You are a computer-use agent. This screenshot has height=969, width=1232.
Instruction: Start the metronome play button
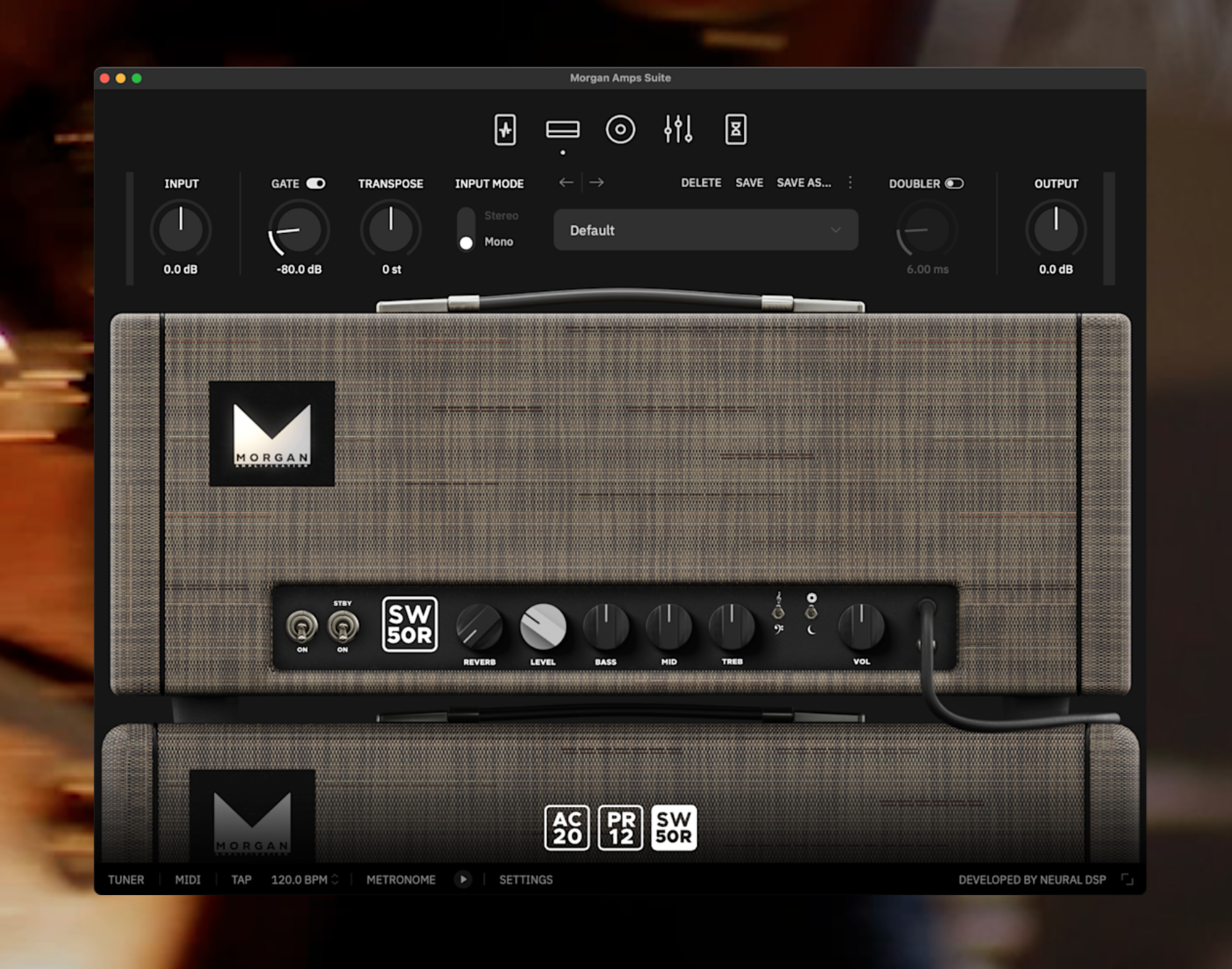(463, 879)
